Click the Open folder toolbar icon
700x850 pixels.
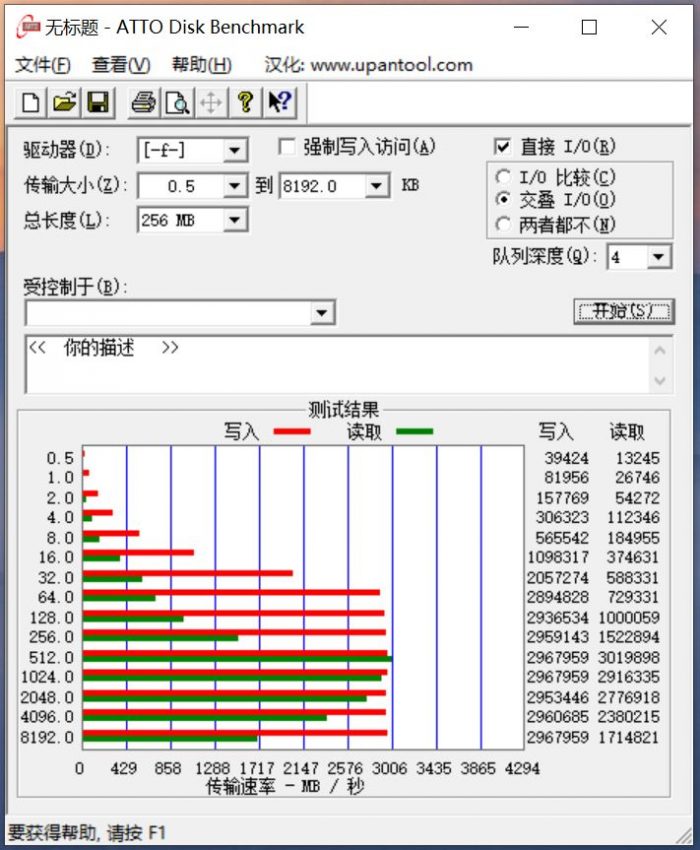(64, 102)
